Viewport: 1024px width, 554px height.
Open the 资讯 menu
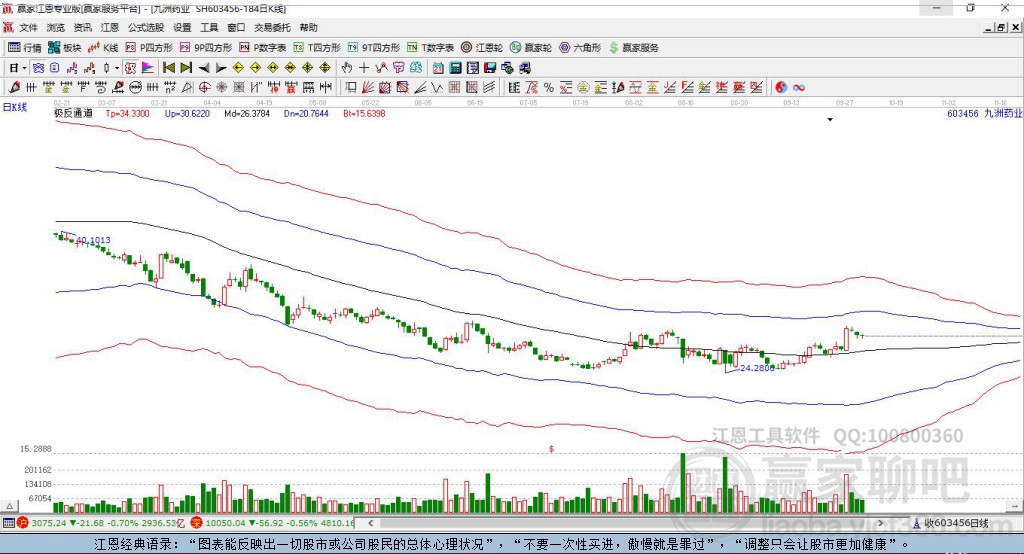tap(82, 27)
